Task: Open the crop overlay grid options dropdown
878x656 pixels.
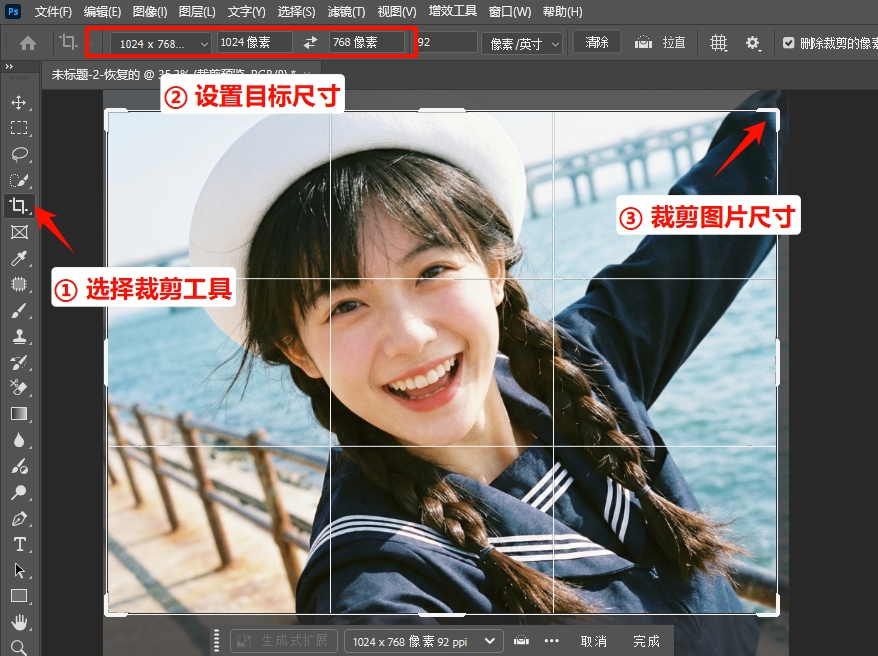Action: pyautogui.click(x=717, y=43)
